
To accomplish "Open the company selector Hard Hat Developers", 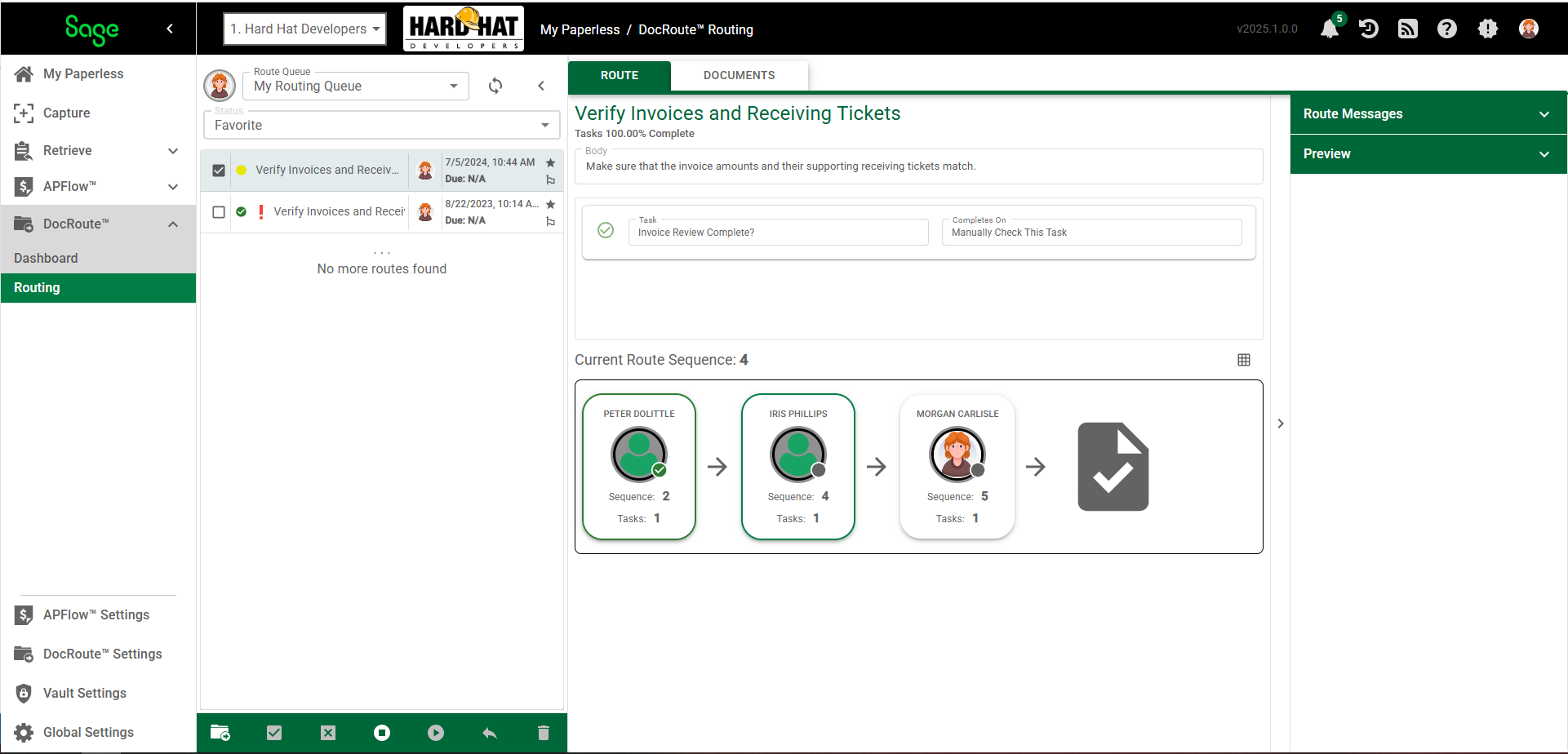I will pyautogui.click(x=305, y=29).
